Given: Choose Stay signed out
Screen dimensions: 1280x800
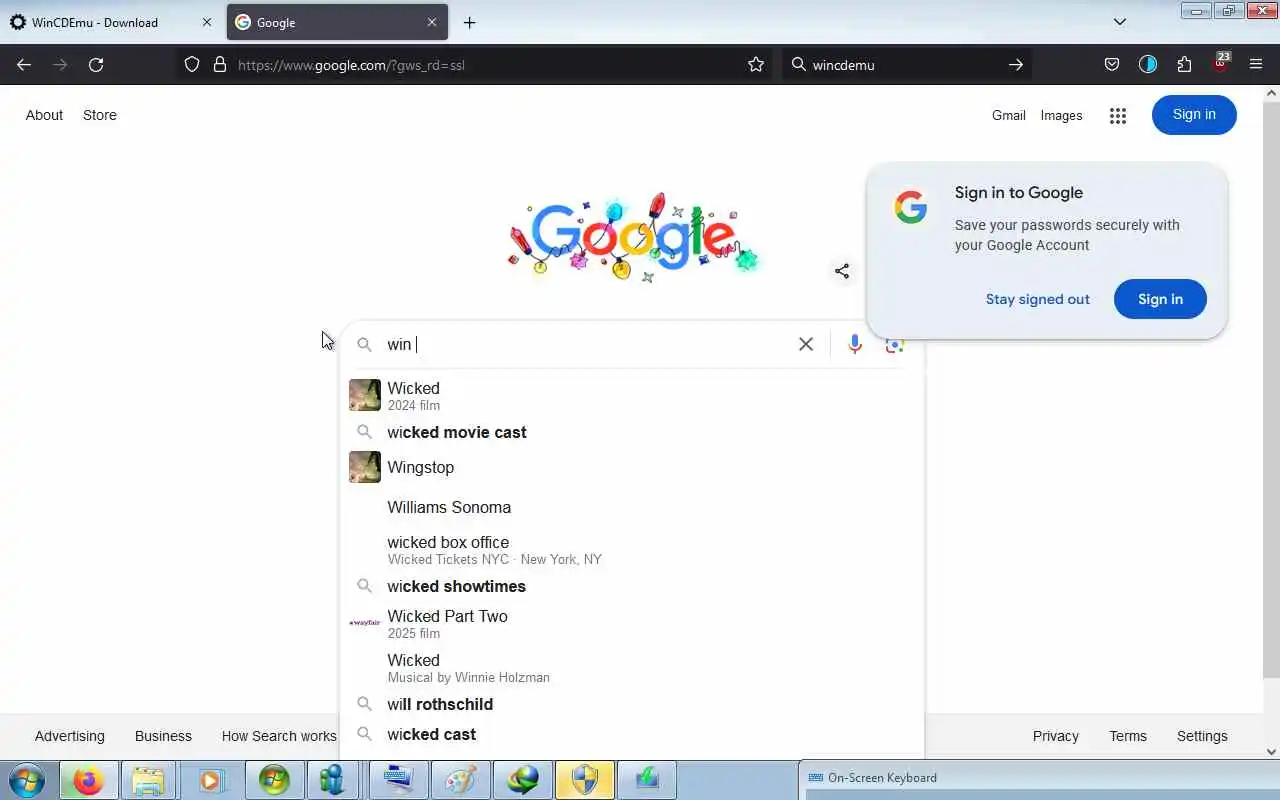Looking at the screenshot, I should tap(1038, 299).
